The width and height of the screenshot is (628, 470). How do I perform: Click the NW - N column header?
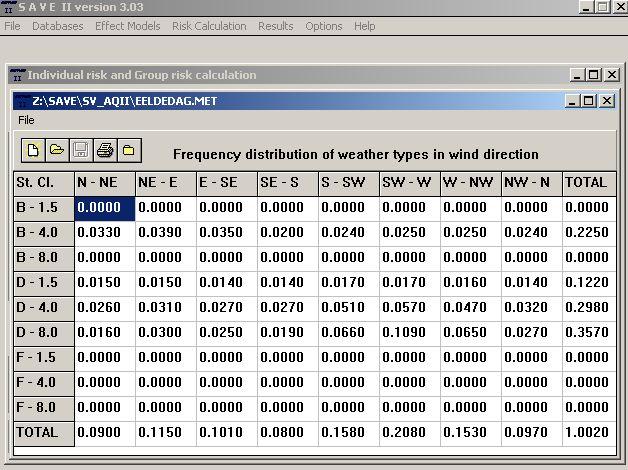(531, 183)
